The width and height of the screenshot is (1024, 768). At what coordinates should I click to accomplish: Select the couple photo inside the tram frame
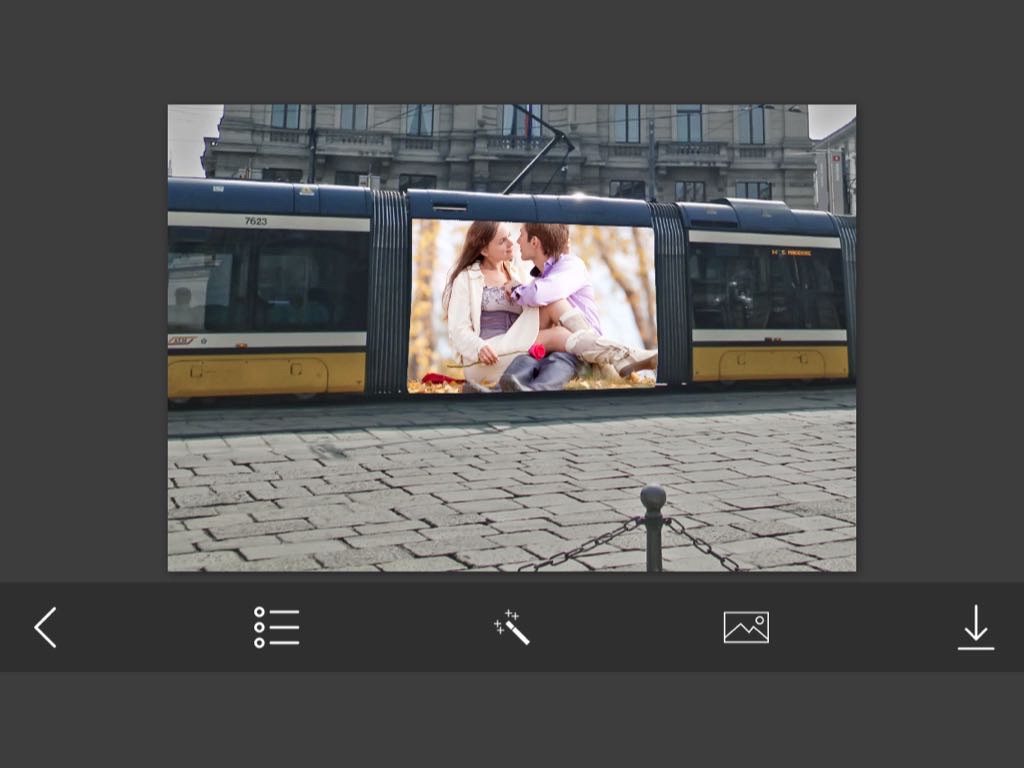point(532,306)
